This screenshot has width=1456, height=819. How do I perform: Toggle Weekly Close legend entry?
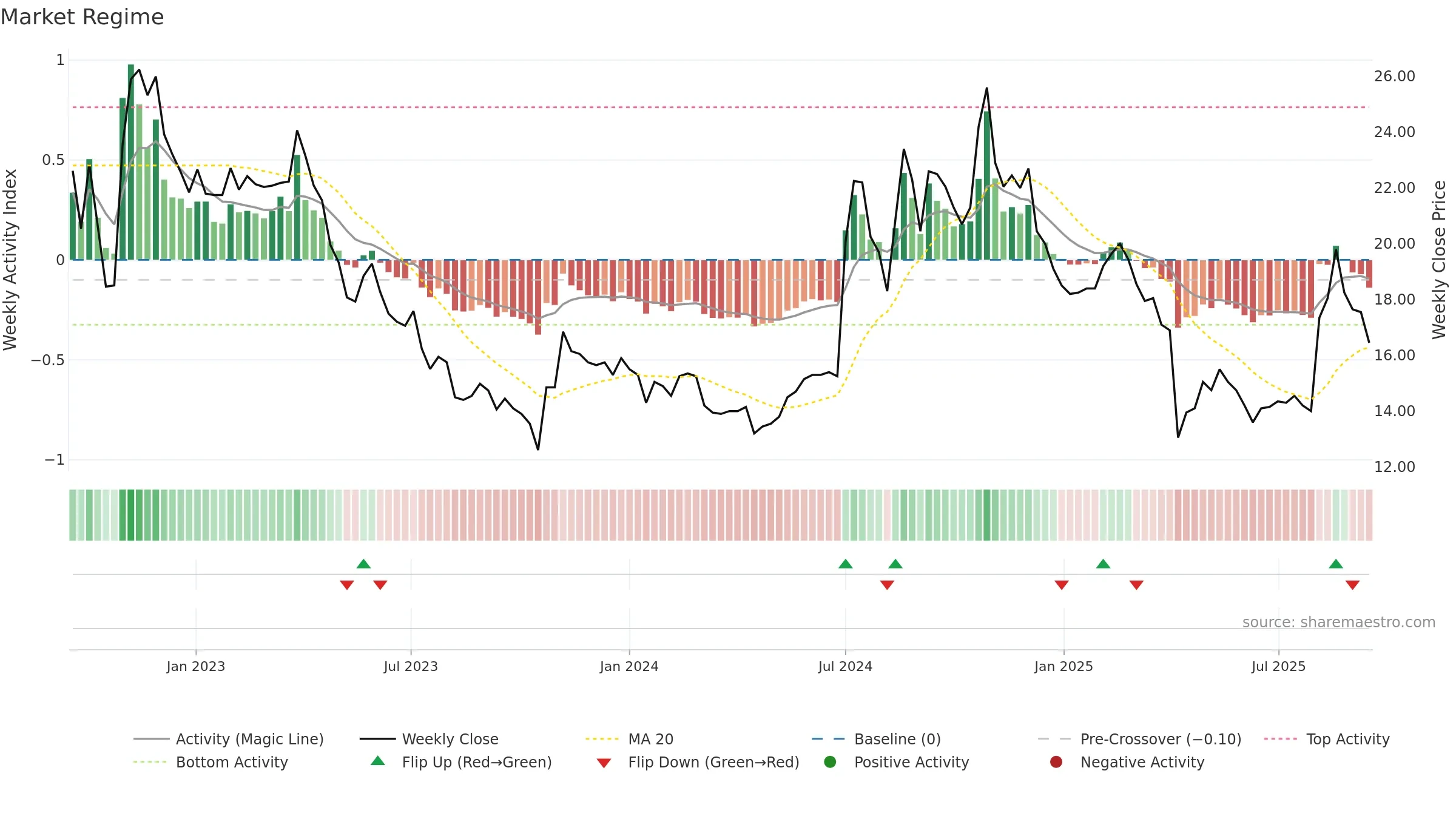(429, 739)
